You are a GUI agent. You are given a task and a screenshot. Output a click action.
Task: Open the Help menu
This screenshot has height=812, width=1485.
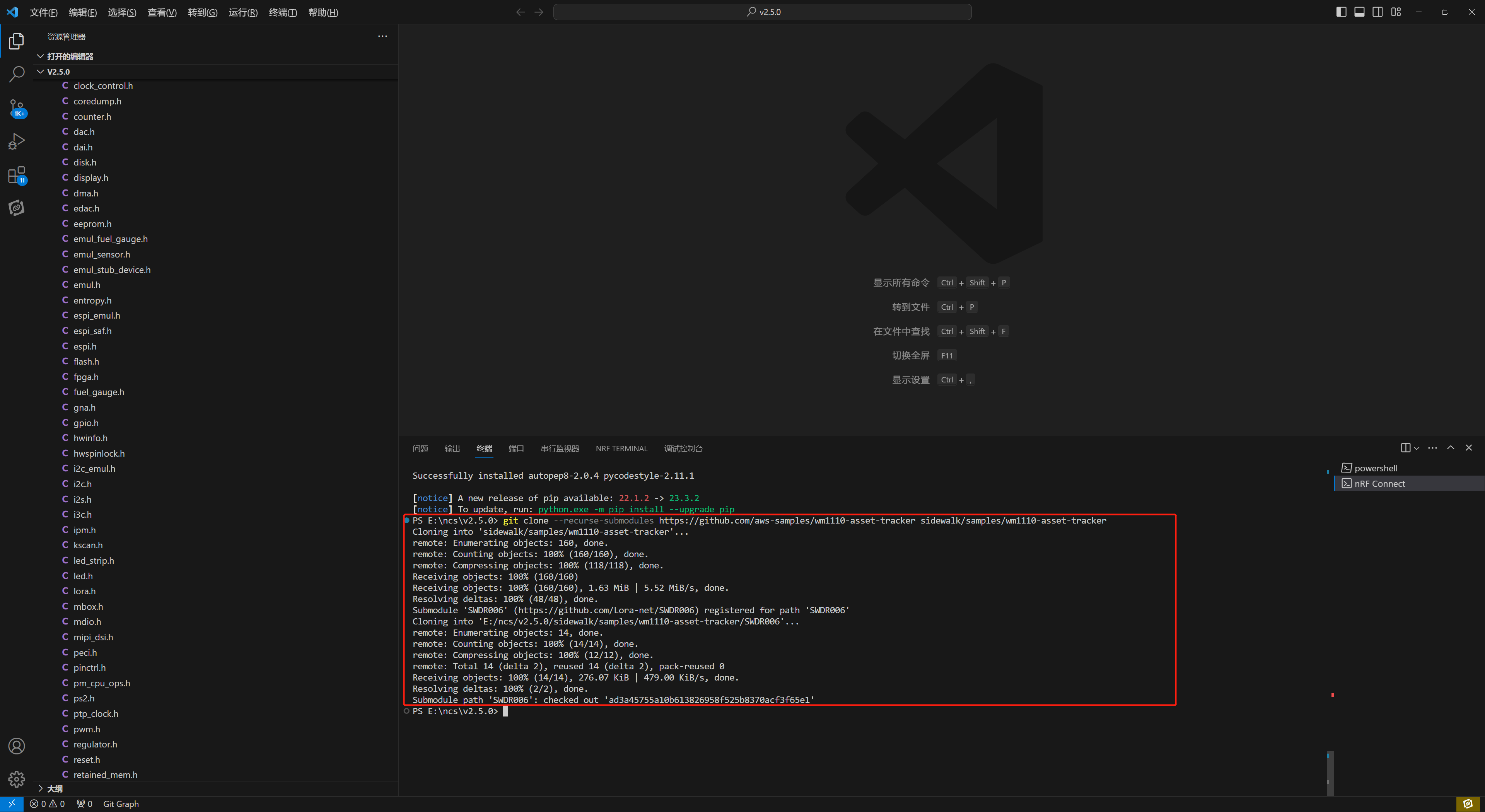click(323, 12)
